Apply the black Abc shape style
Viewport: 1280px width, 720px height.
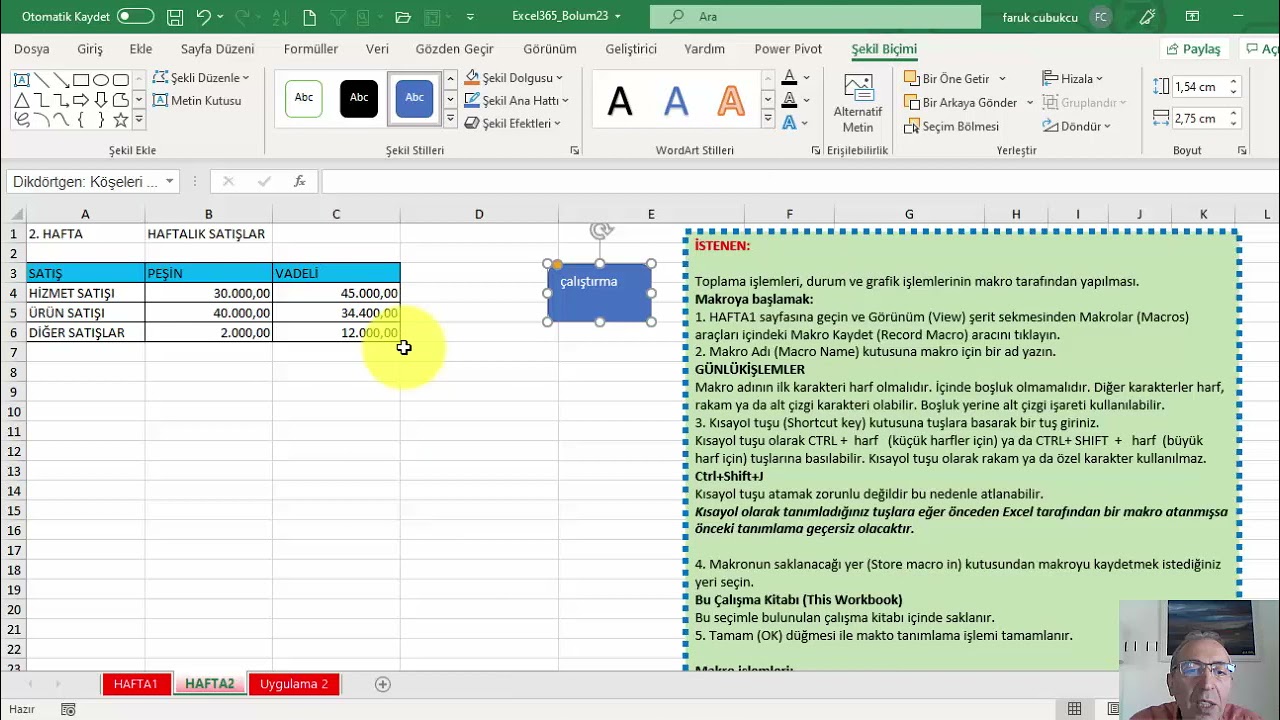click(359, 98)
